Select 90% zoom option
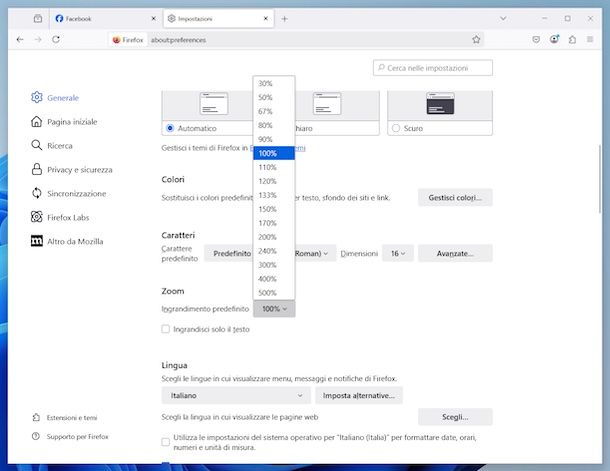This screenshot has width=610, height=471. coord(274,139)
